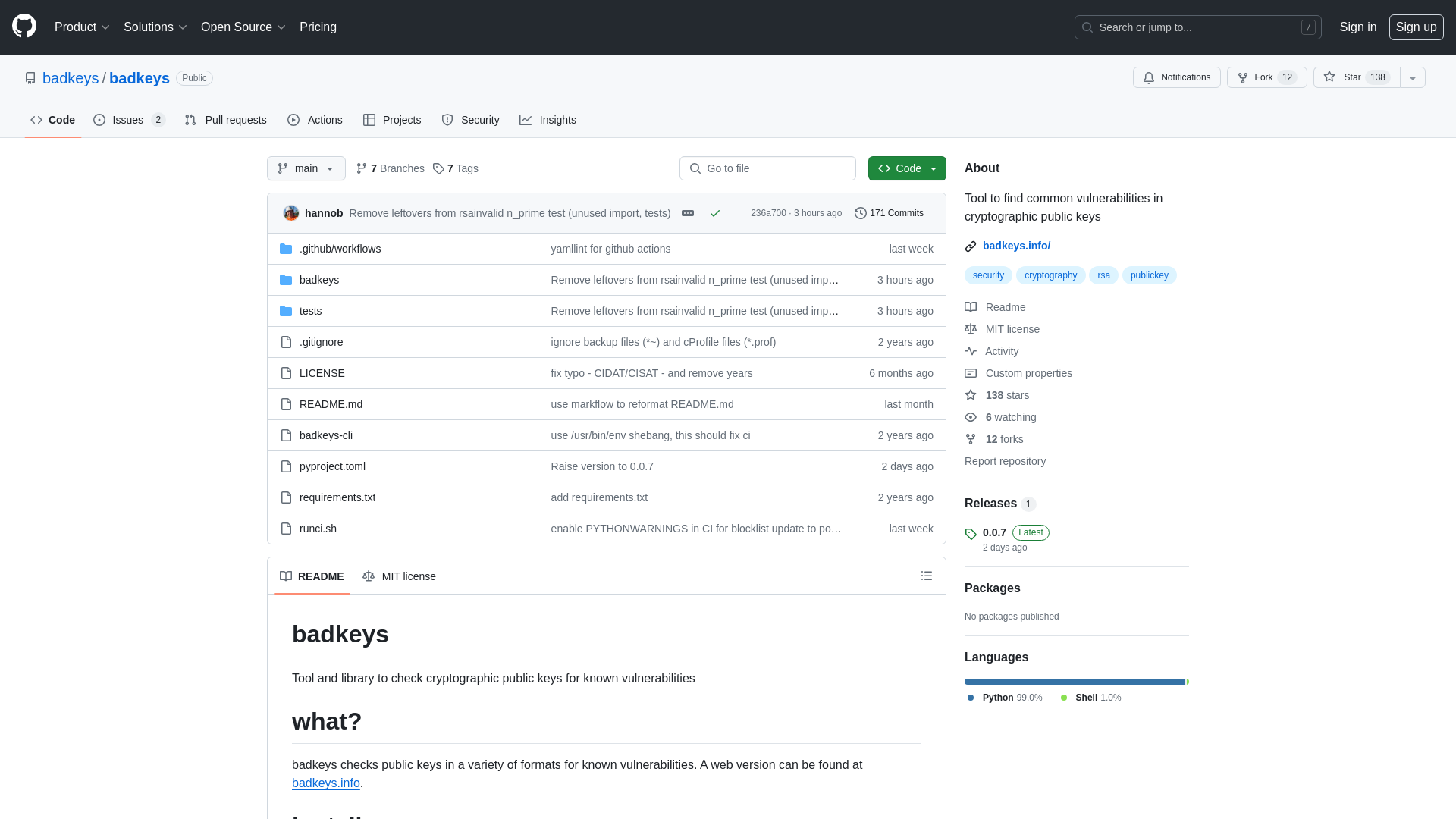The image size is (1456, 819).
Task: Click the MIT license link in about section
Action: pos(1012,329)
